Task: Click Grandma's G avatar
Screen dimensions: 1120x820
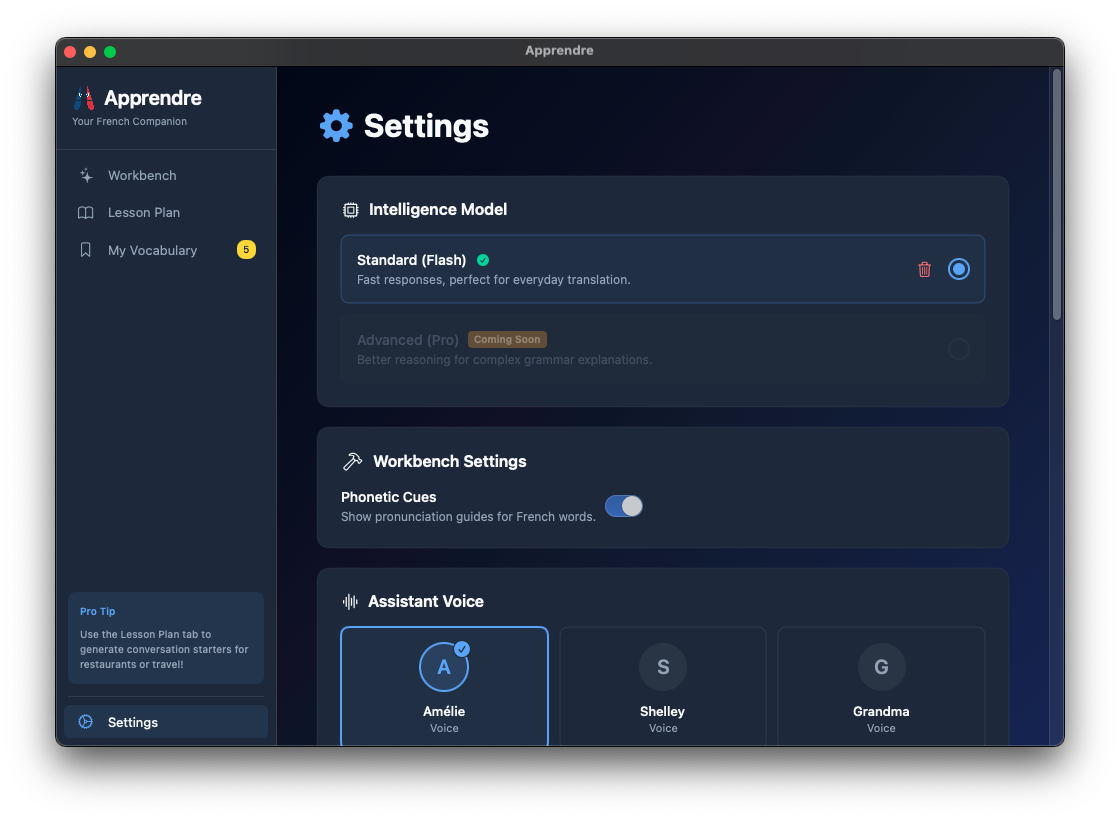Action: (881, 666)
